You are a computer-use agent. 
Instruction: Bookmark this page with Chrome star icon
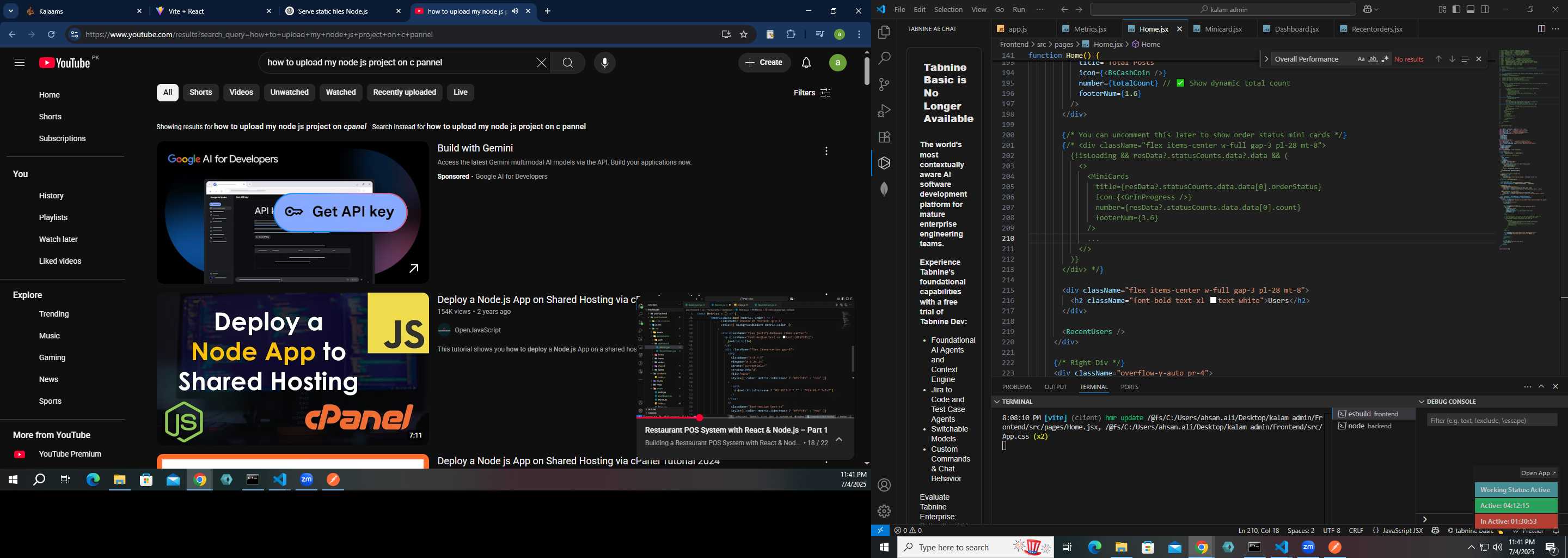(743, 35)
